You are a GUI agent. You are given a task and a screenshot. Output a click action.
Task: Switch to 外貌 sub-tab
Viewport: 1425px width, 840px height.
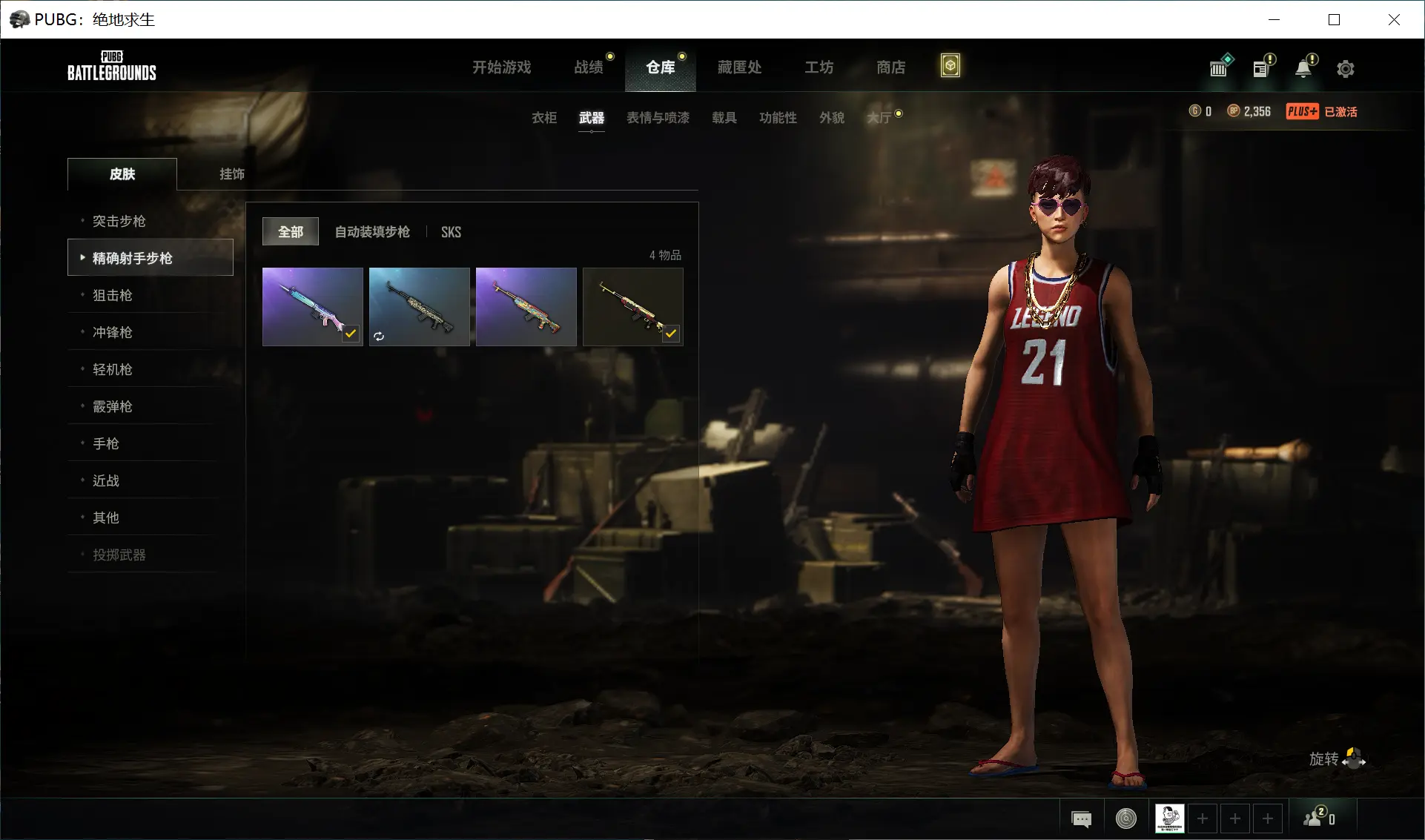(x=832, y=117)
